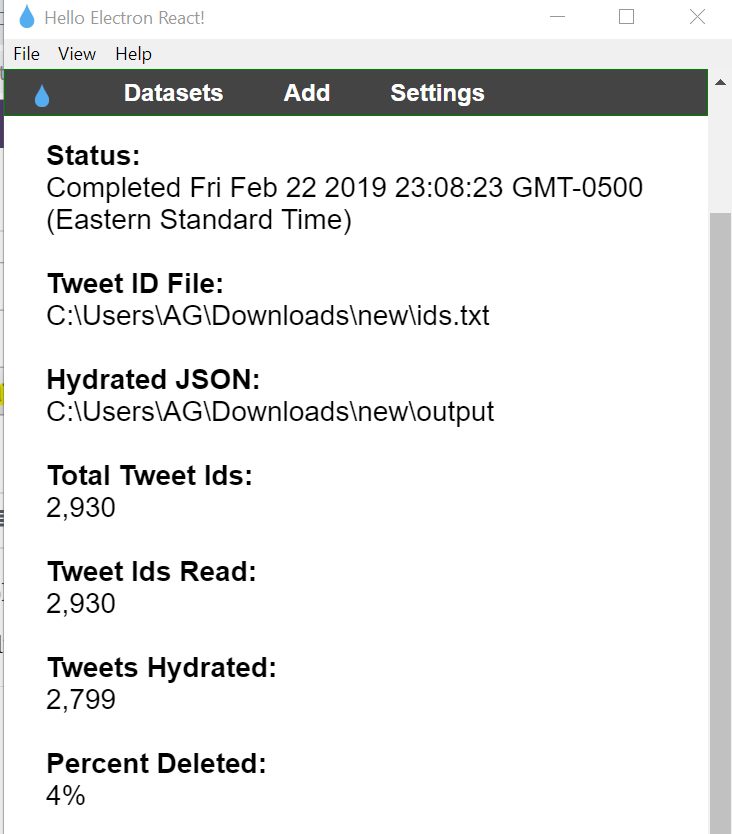Click the app droplet icon in title bar
The image size is (732, 834).
click(26, 17)
